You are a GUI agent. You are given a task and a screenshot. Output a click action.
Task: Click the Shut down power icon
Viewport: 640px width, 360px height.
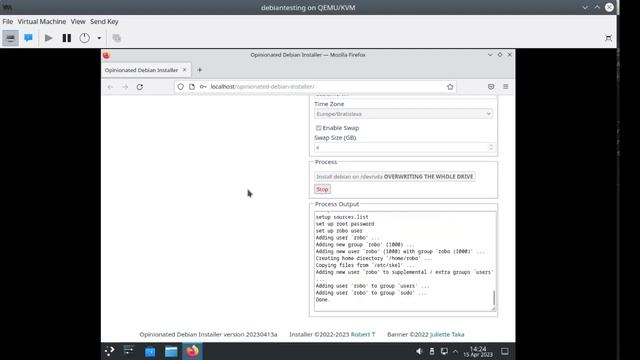(x=84, y=38)
